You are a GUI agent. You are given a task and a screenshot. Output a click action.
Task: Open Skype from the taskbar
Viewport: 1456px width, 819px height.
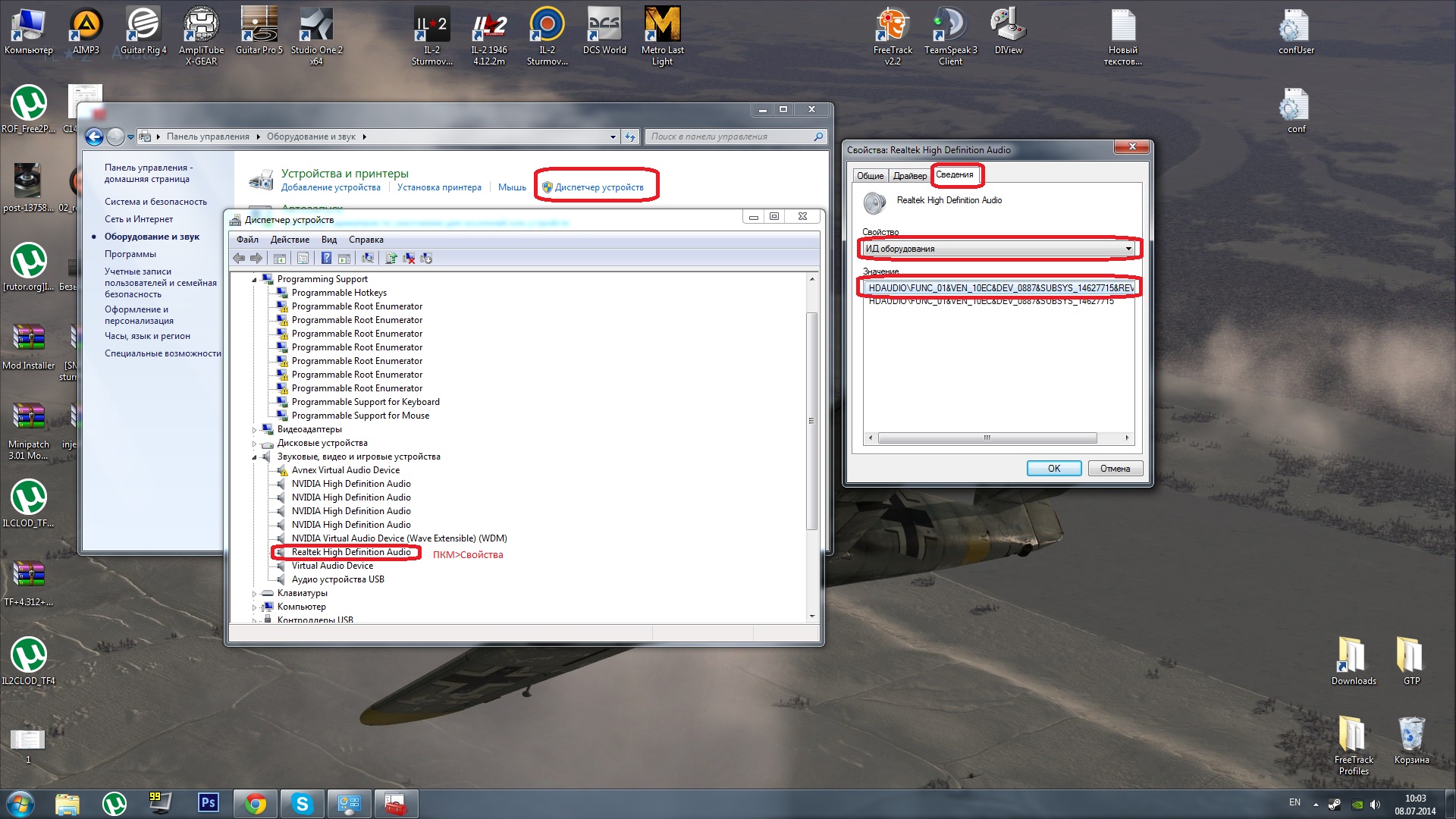click(x=303, y=803)
